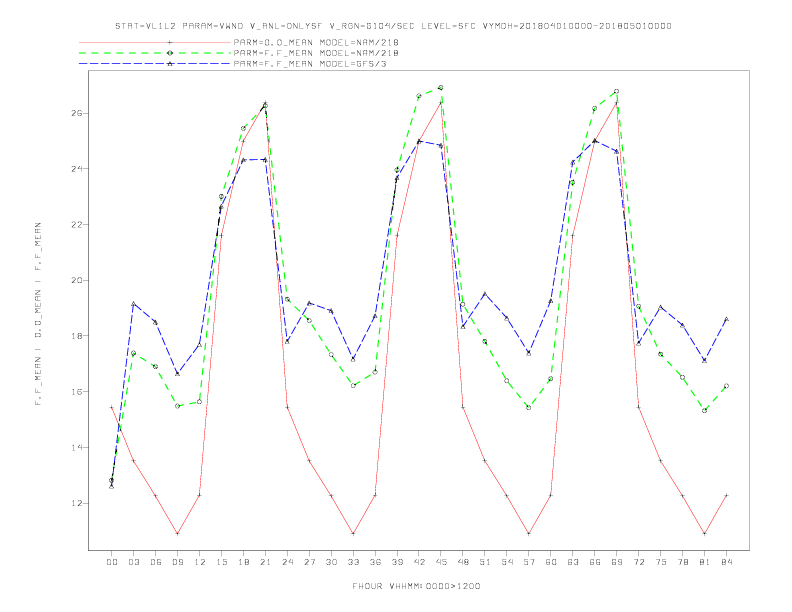The width and height of the screenshot is (792, 612).
Task: Click y-axis tick label 24
Action: (77, 169)
